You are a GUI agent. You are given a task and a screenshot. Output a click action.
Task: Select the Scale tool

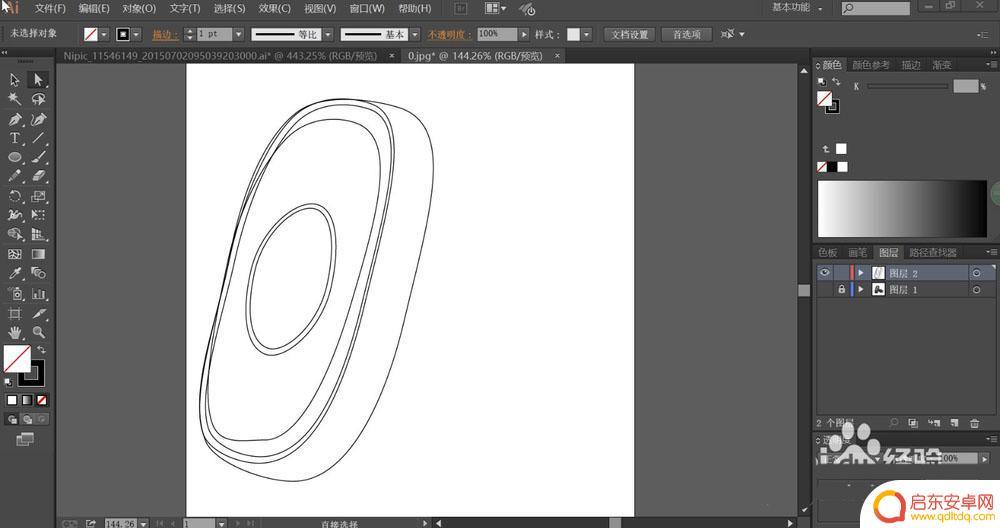coord(38,196)
